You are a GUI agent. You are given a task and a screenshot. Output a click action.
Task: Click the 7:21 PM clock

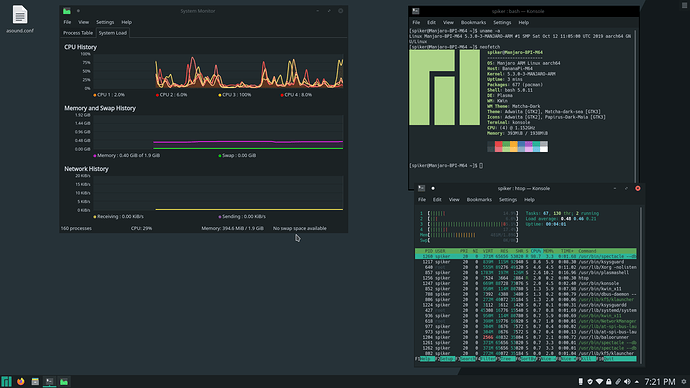660,381
